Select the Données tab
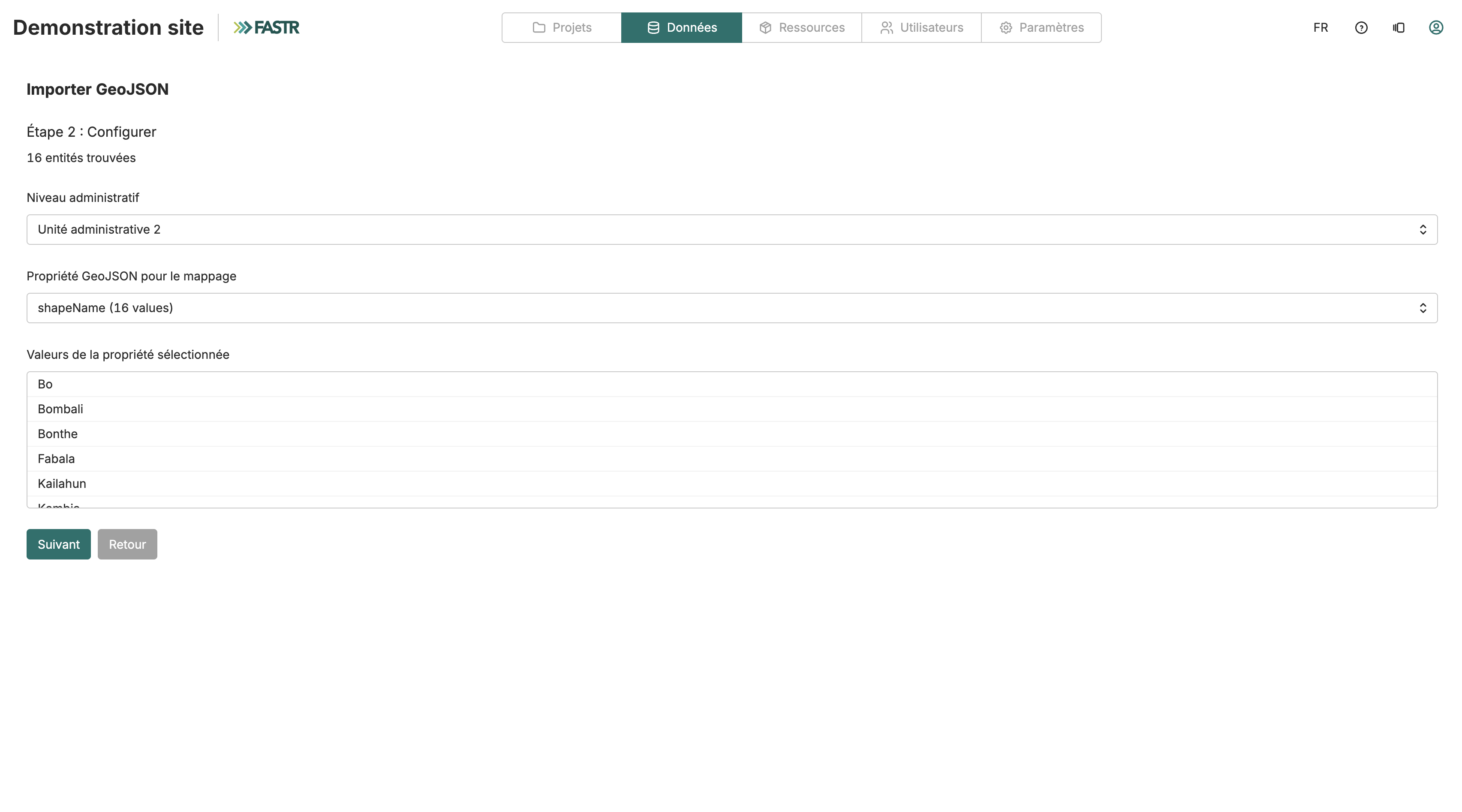1462x812 pixels. [682, 28]
